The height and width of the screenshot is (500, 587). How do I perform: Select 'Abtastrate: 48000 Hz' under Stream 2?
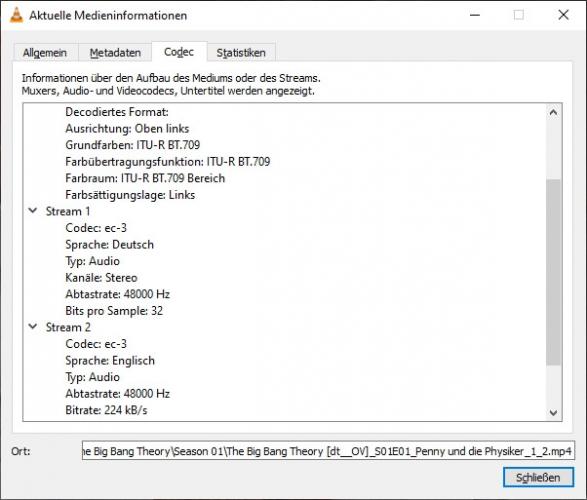118,394
